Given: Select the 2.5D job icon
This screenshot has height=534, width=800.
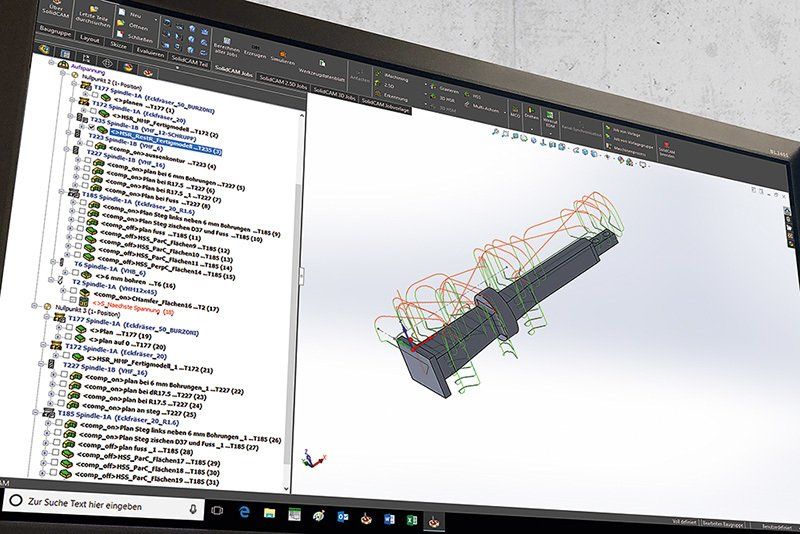Looking at the screenshot, I should (378, 84).
